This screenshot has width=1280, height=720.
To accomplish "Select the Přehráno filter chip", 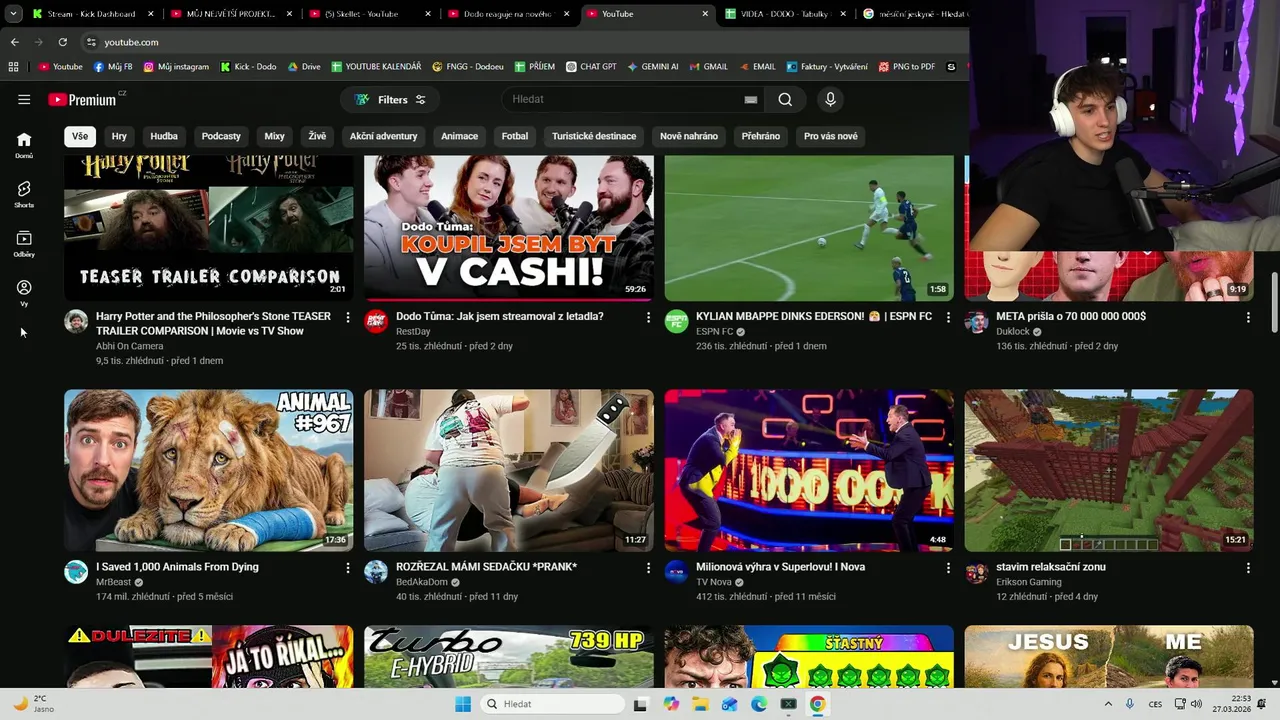I will click(x=761, y=136).
